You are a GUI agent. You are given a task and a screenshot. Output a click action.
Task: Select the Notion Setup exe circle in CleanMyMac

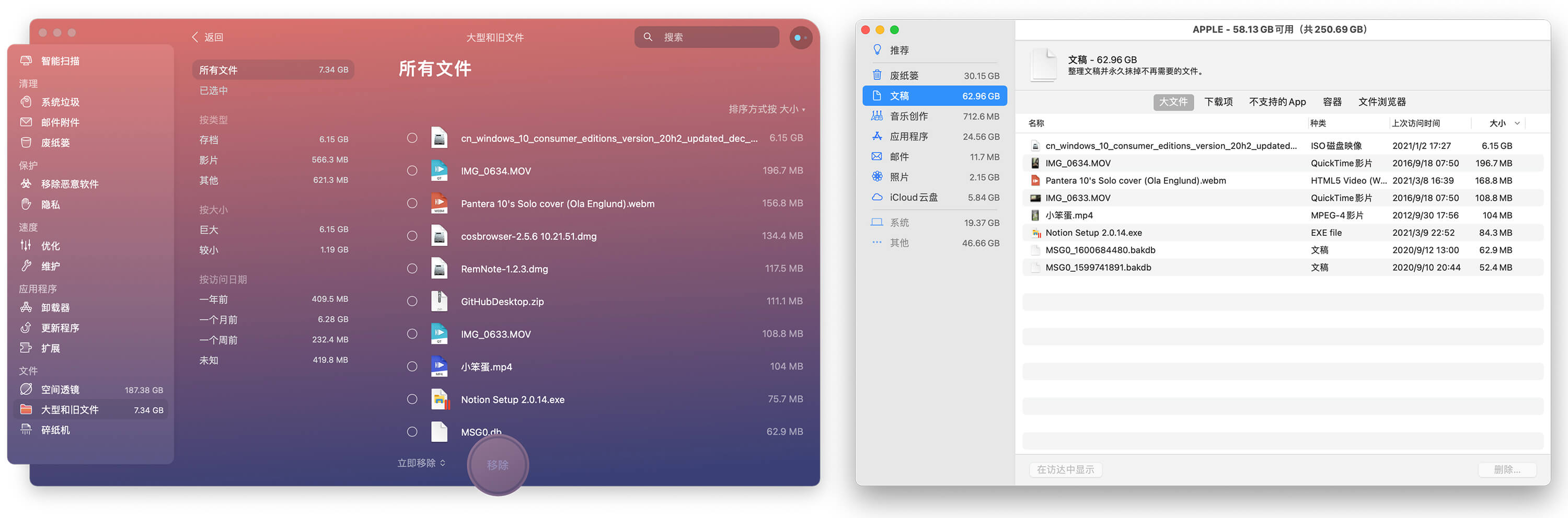pyautogui.click(x=412, y=399)
